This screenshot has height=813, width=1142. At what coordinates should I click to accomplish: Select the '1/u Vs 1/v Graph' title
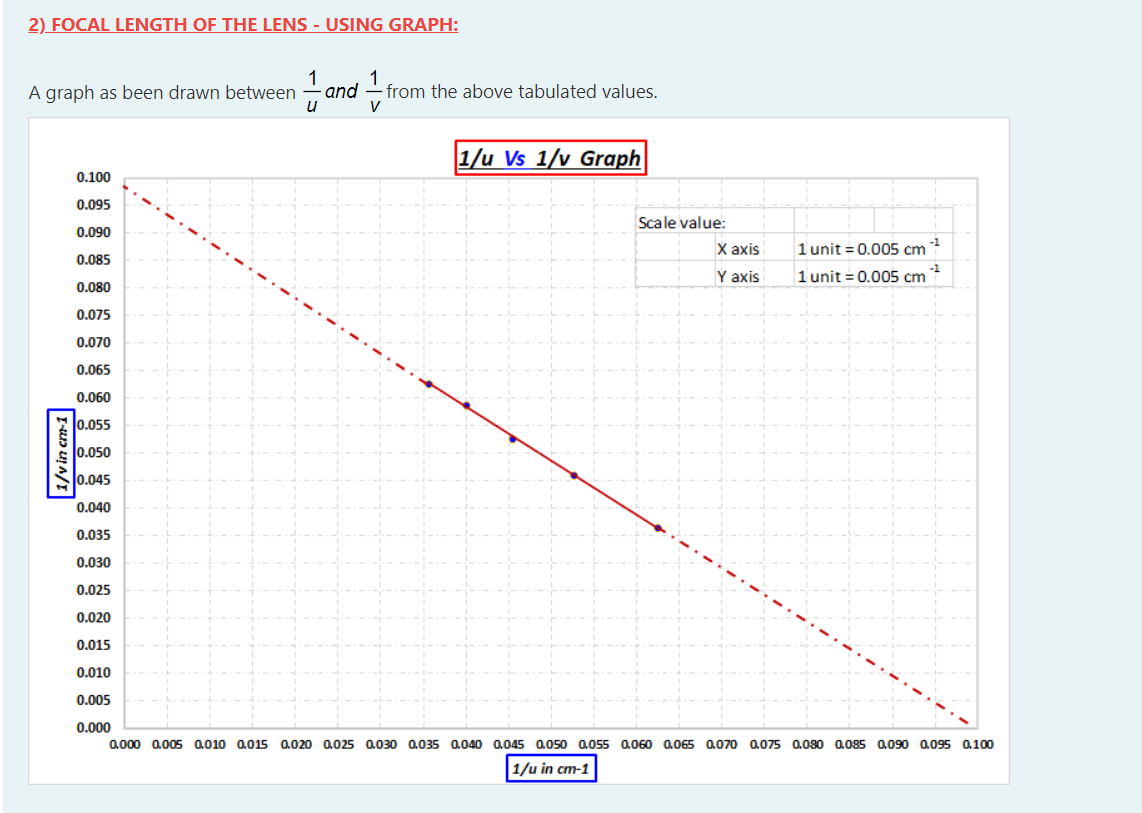pyautogui.click(x=551, y=157)
